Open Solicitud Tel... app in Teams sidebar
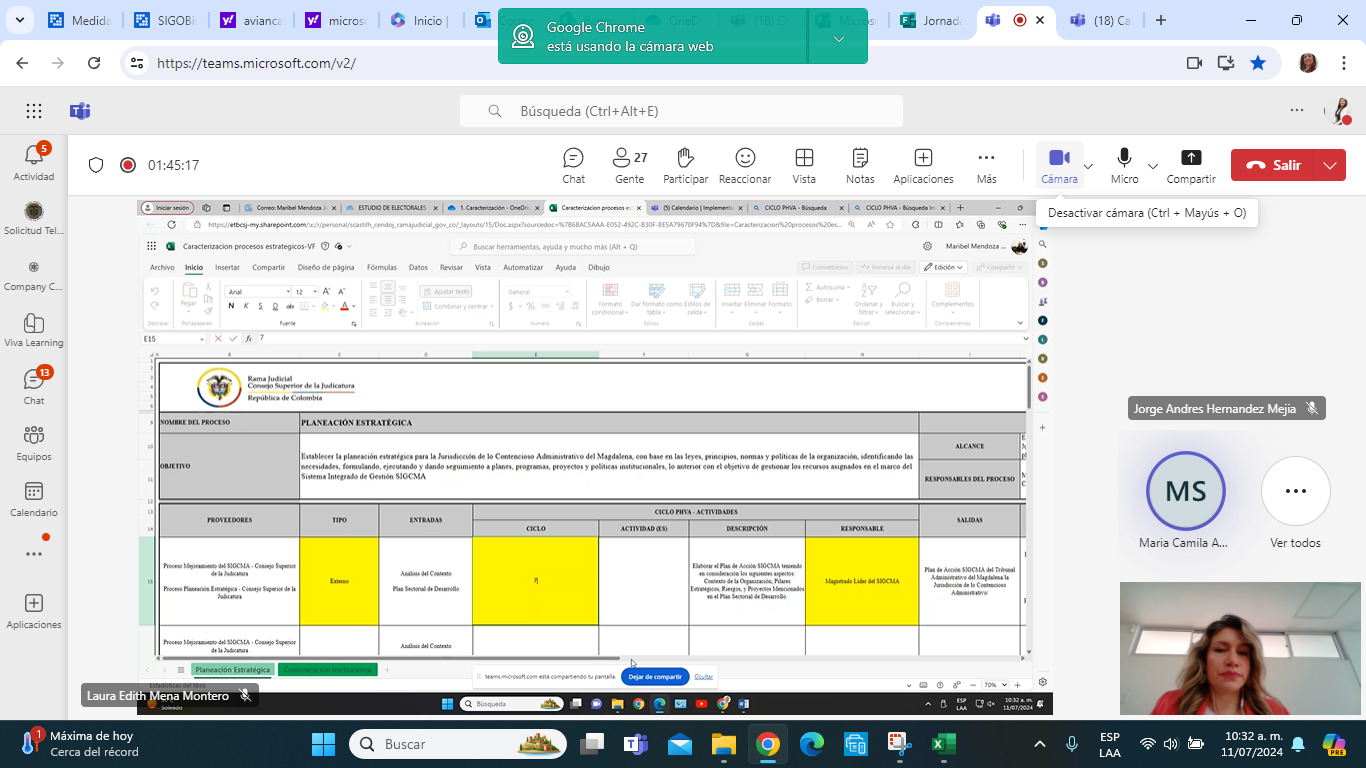This screenshot has height=768, width=1366. point(34,218)
